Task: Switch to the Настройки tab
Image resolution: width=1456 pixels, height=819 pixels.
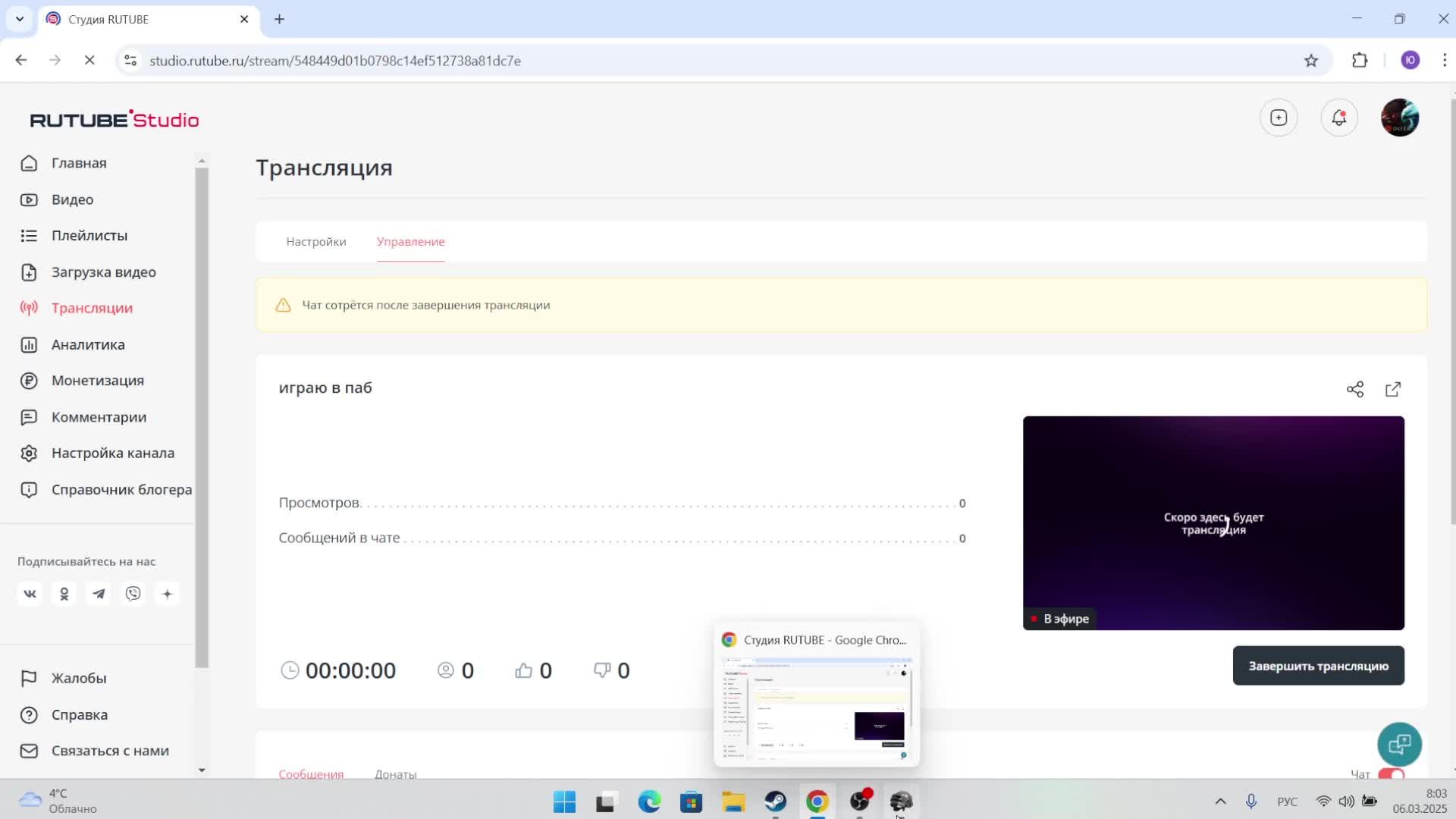Action: point(316,242)
